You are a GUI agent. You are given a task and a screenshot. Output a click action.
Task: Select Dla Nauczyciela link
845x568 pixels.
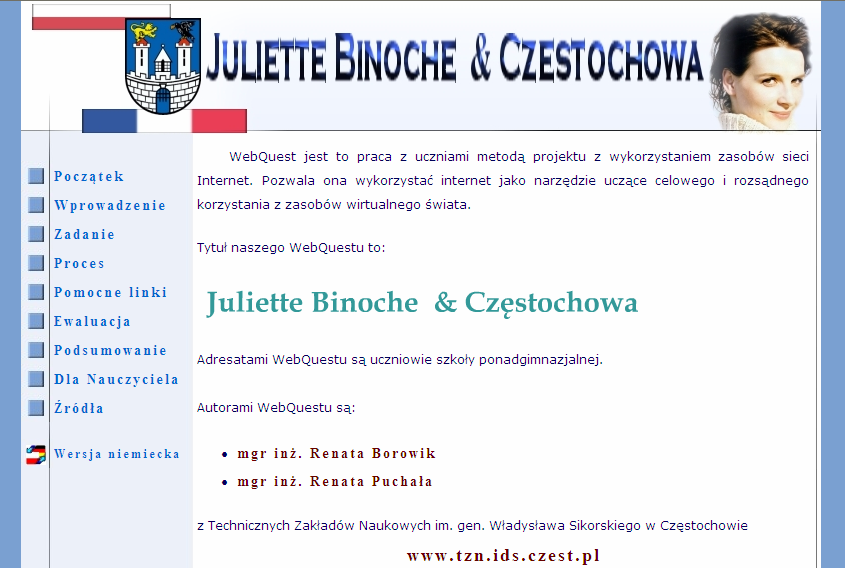tap(116, 379)
